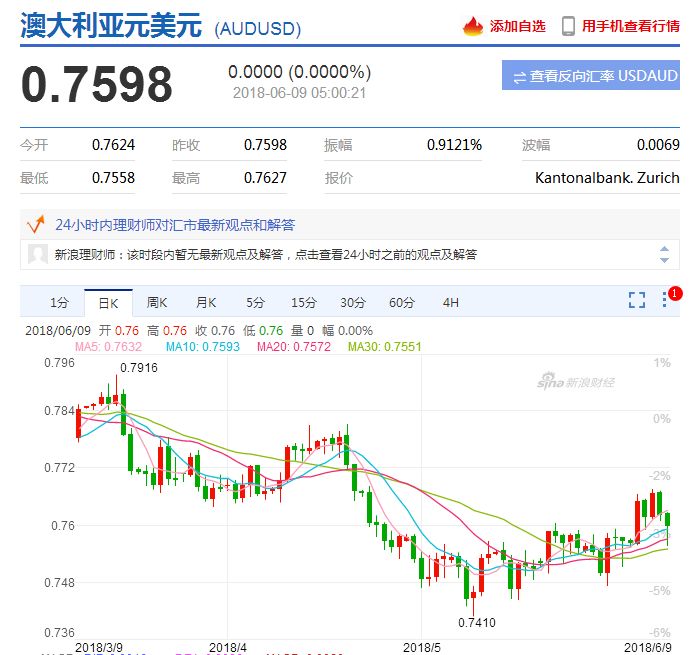
Task: Switch to the 4H chart tab
Action: pos(450,303)
